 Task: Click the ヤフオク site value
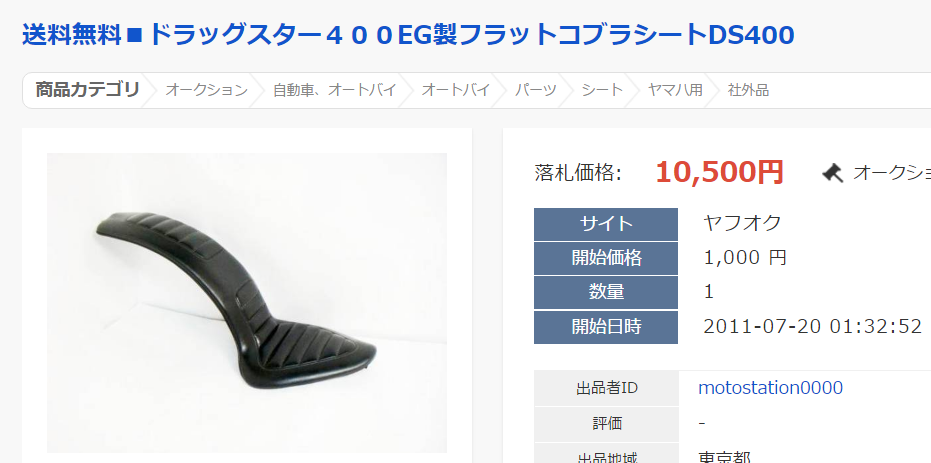tap(742, 224)
